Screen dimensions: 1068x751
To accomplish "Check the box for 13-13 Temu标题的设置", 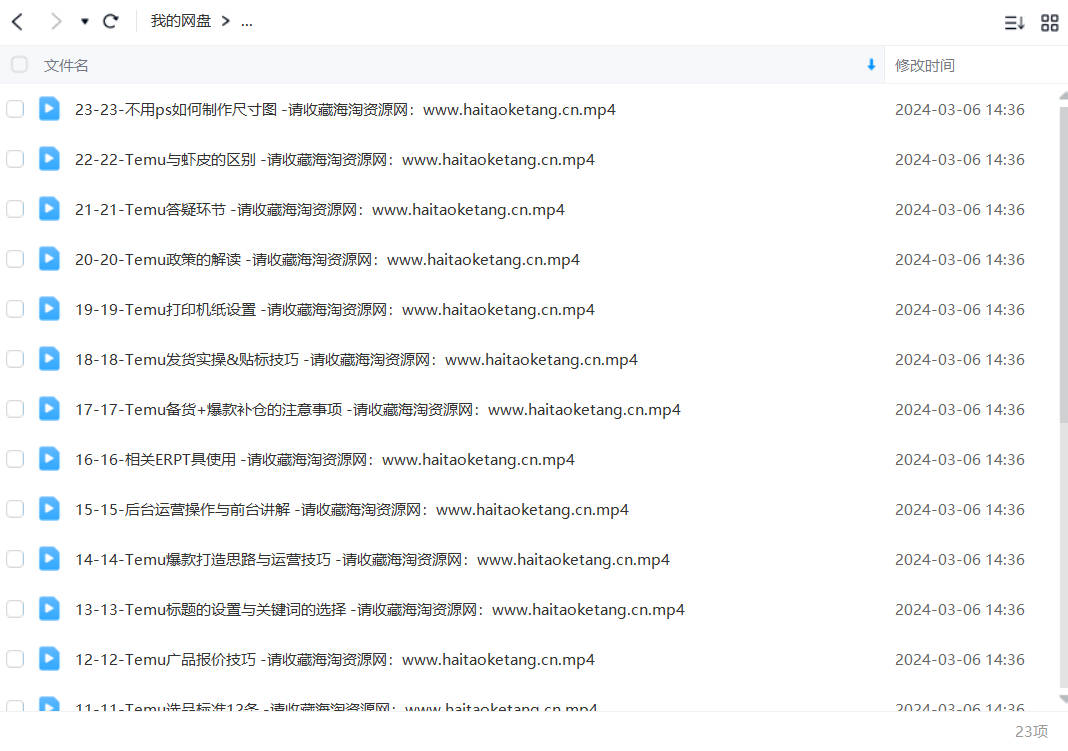I will tap(15, 609).
